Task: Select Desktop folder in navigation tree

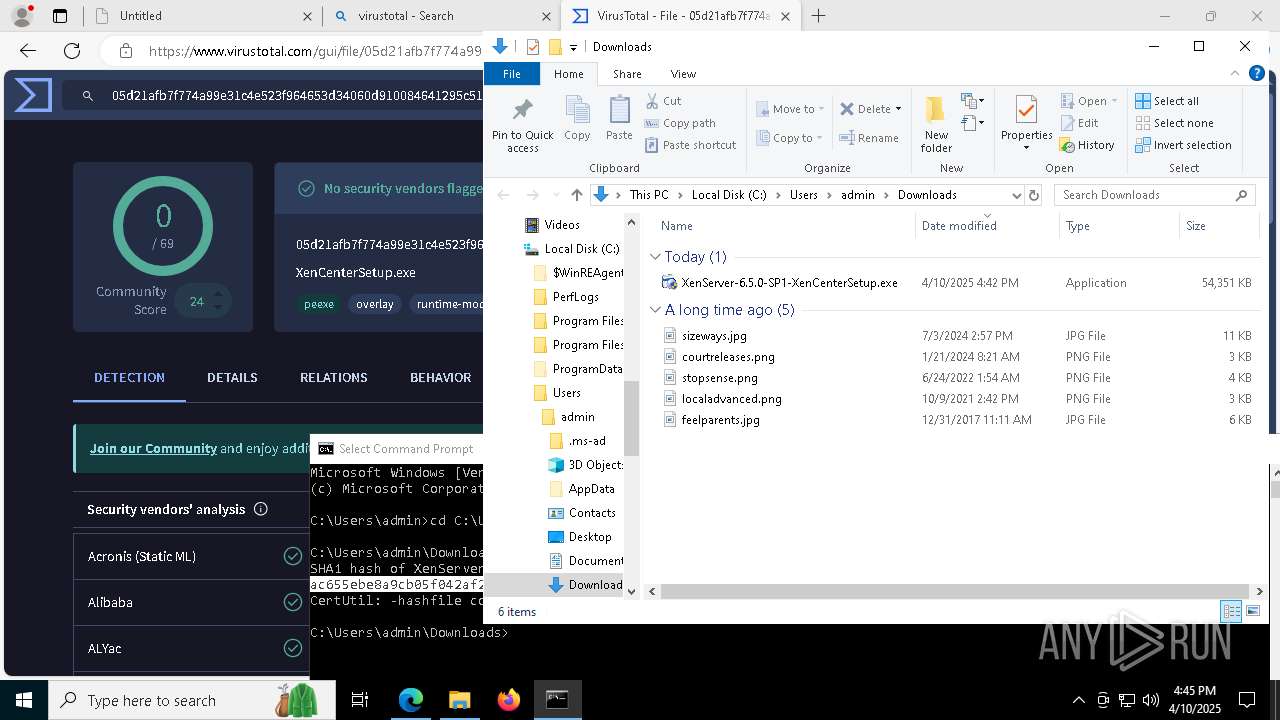Action: (589, 537)
